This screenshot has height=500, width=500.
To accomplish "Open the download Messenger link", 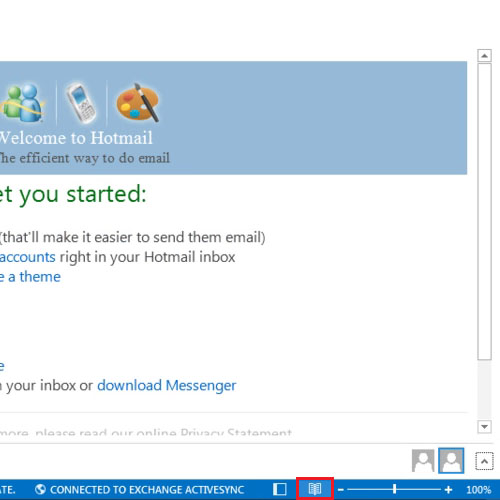I will (x=167, y=385).
